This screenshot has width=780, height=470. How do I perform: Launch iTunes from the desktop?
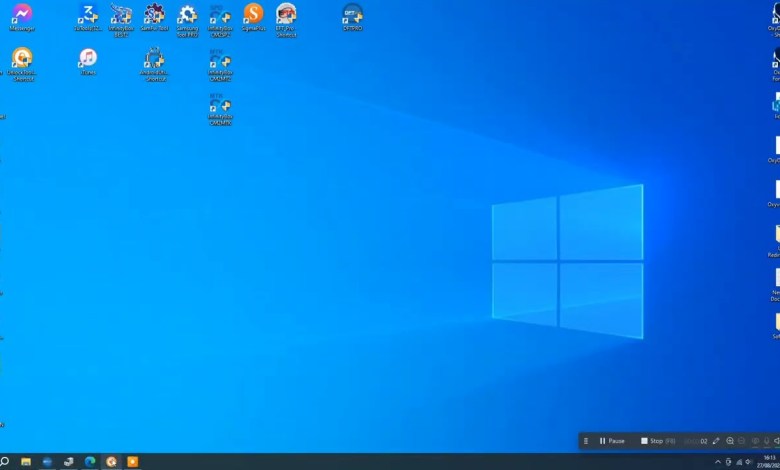click(88, 60)
